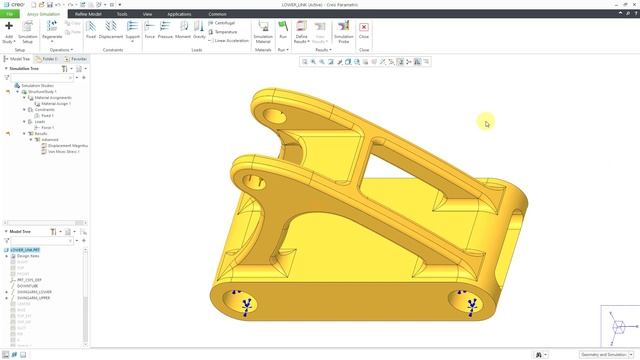
Task: Collapse the Constraints tree node
Action: click(24, 110)
